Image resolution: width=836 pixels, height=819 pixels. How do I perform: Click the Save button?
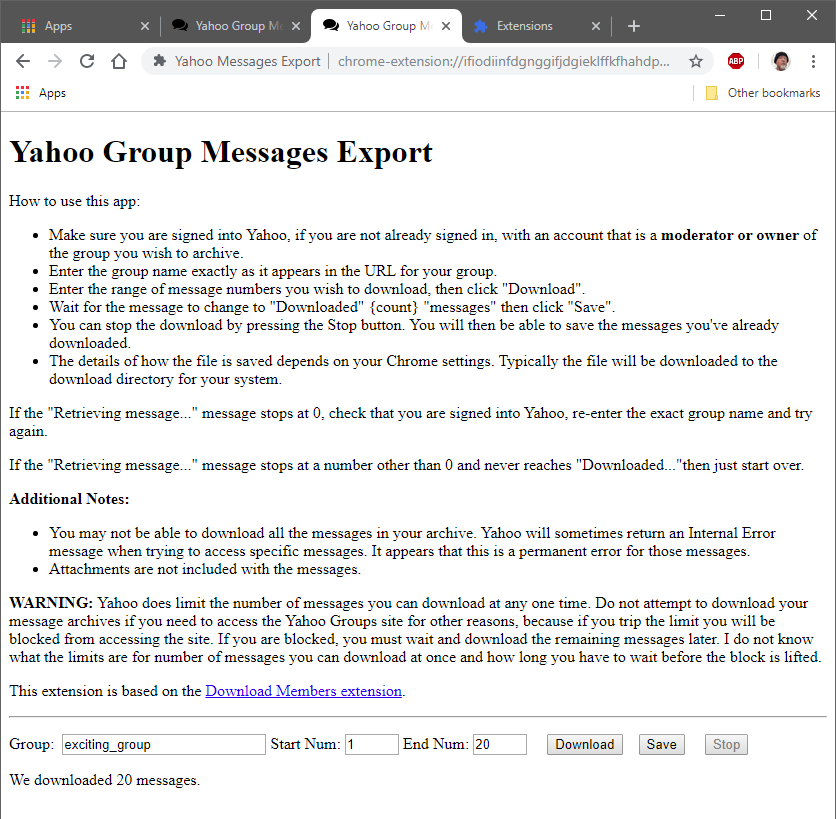tap(661, 744)
